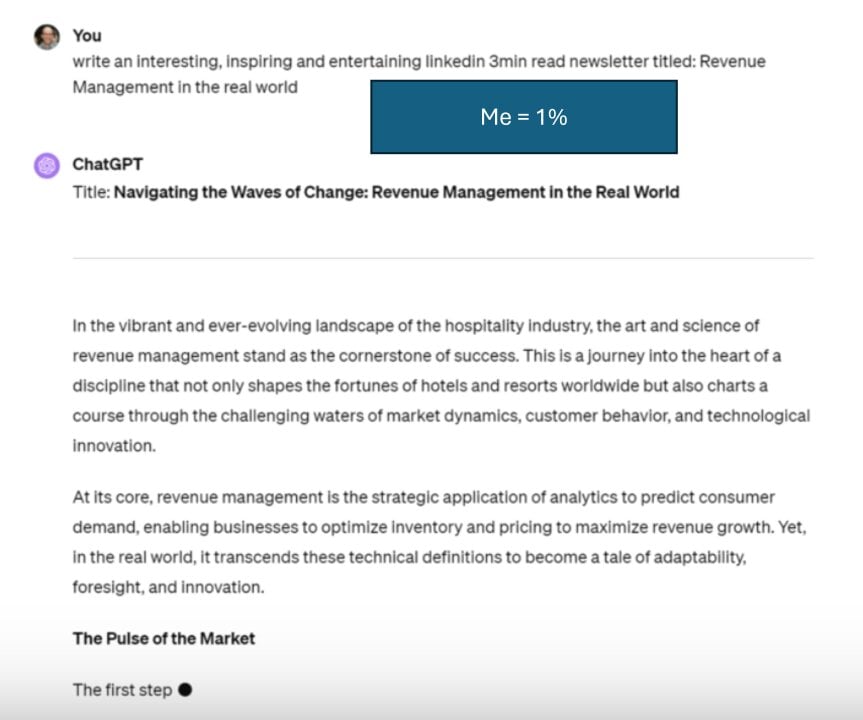This screenshot has height=720, width=863.
Task: Click the user profile avatar photo
Action: (46, 37)
